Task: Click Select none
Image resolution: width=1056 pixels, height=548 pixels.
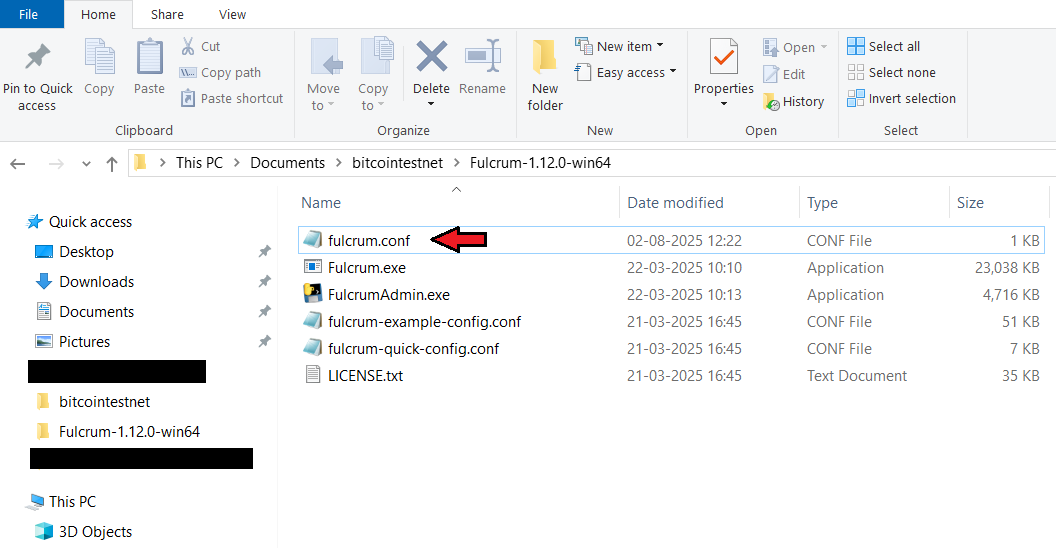Action: (x=892, y=72)
